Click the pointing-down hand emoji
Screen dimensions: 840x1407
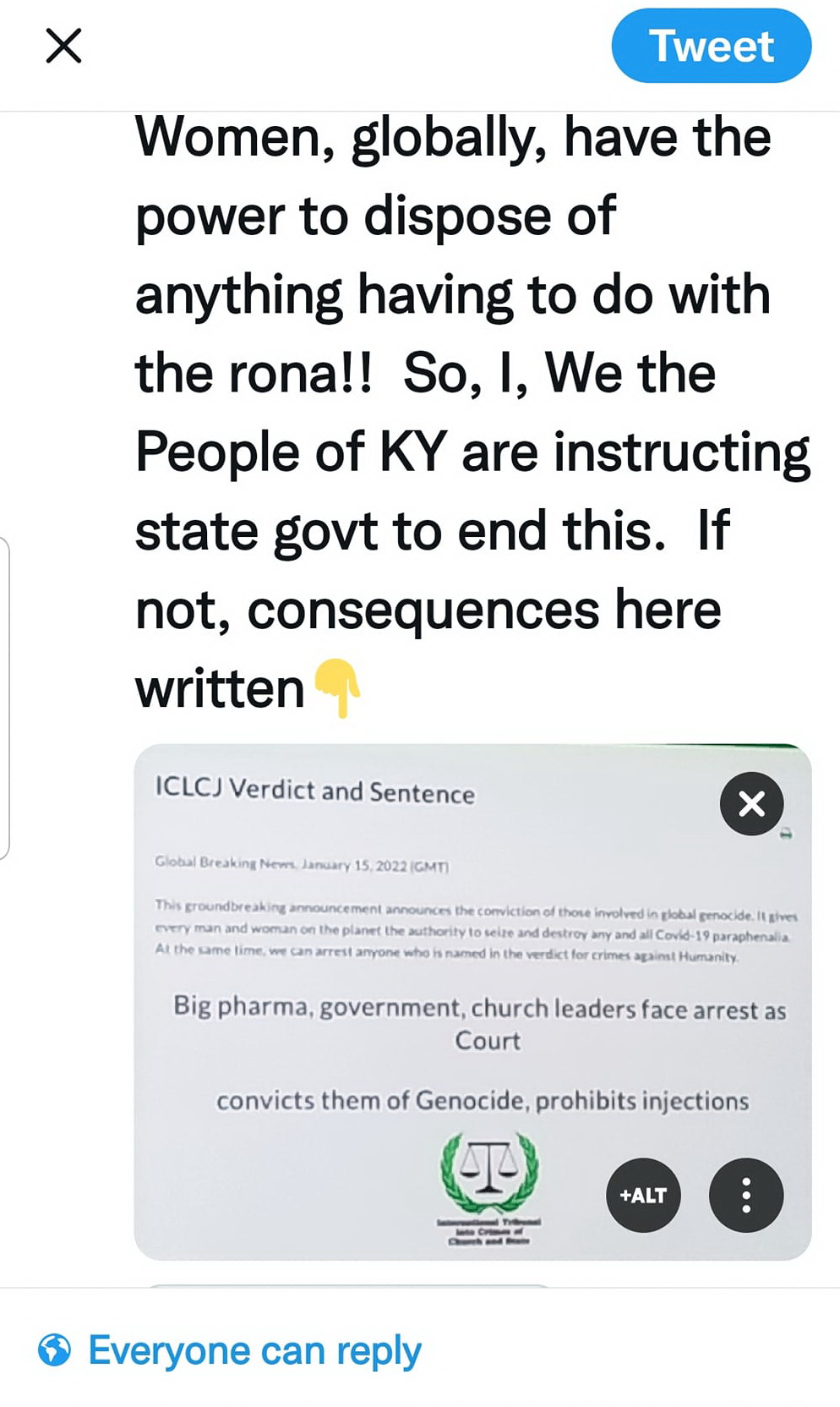click(x=338, y=687)
